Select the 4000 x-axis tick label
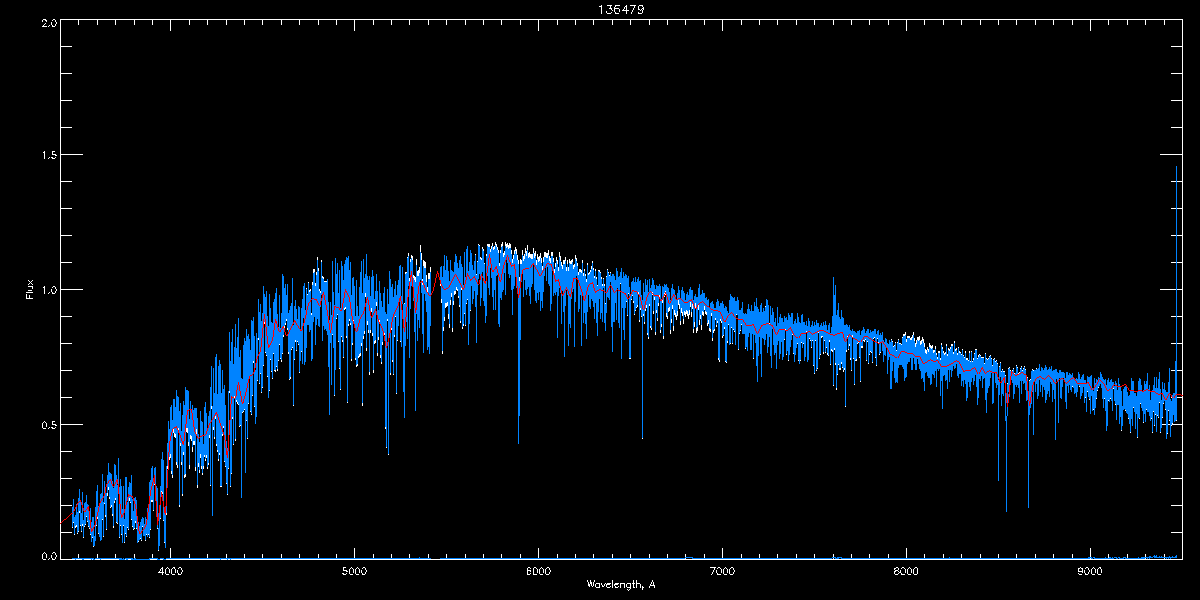 pos(170,571)
